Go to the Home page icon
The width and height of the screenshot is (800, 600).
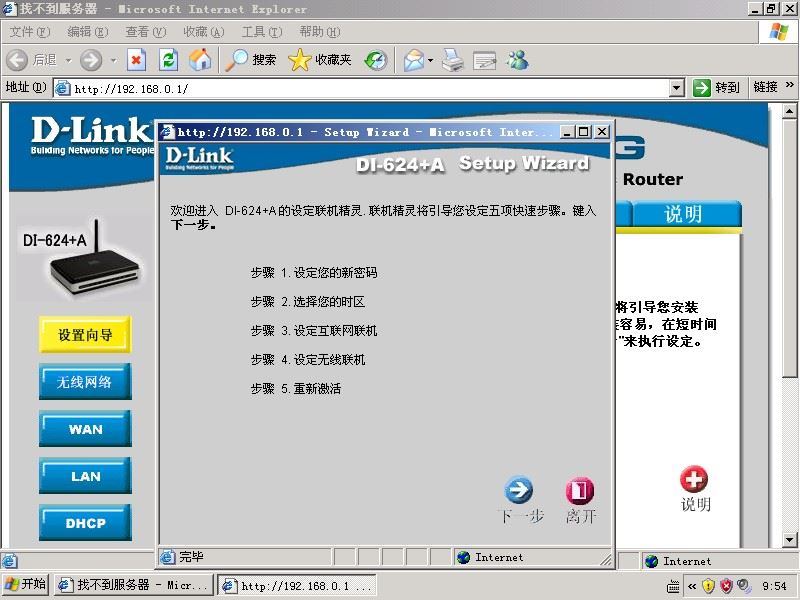coord(200,60)
